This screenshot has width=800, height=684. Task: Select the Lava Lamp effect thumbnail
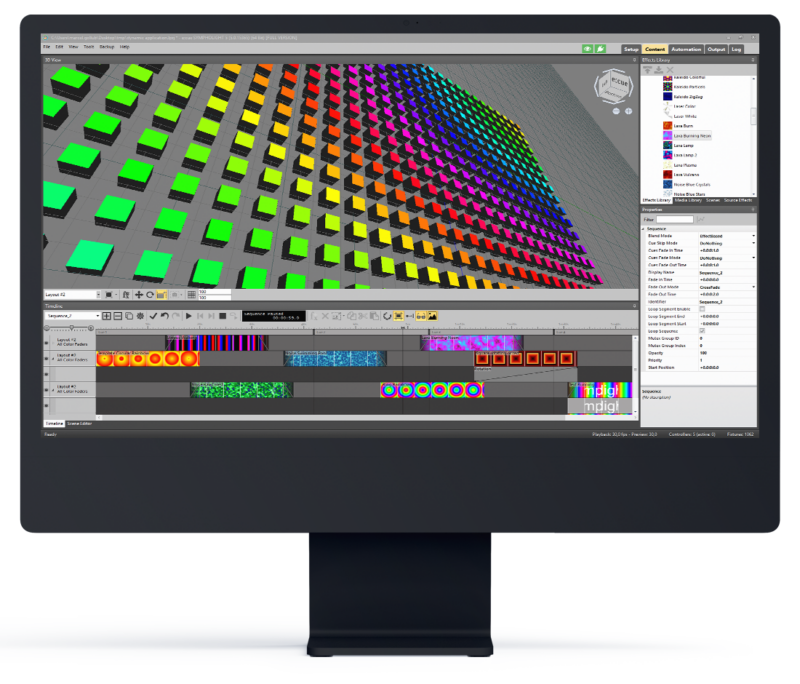[668, 145]
